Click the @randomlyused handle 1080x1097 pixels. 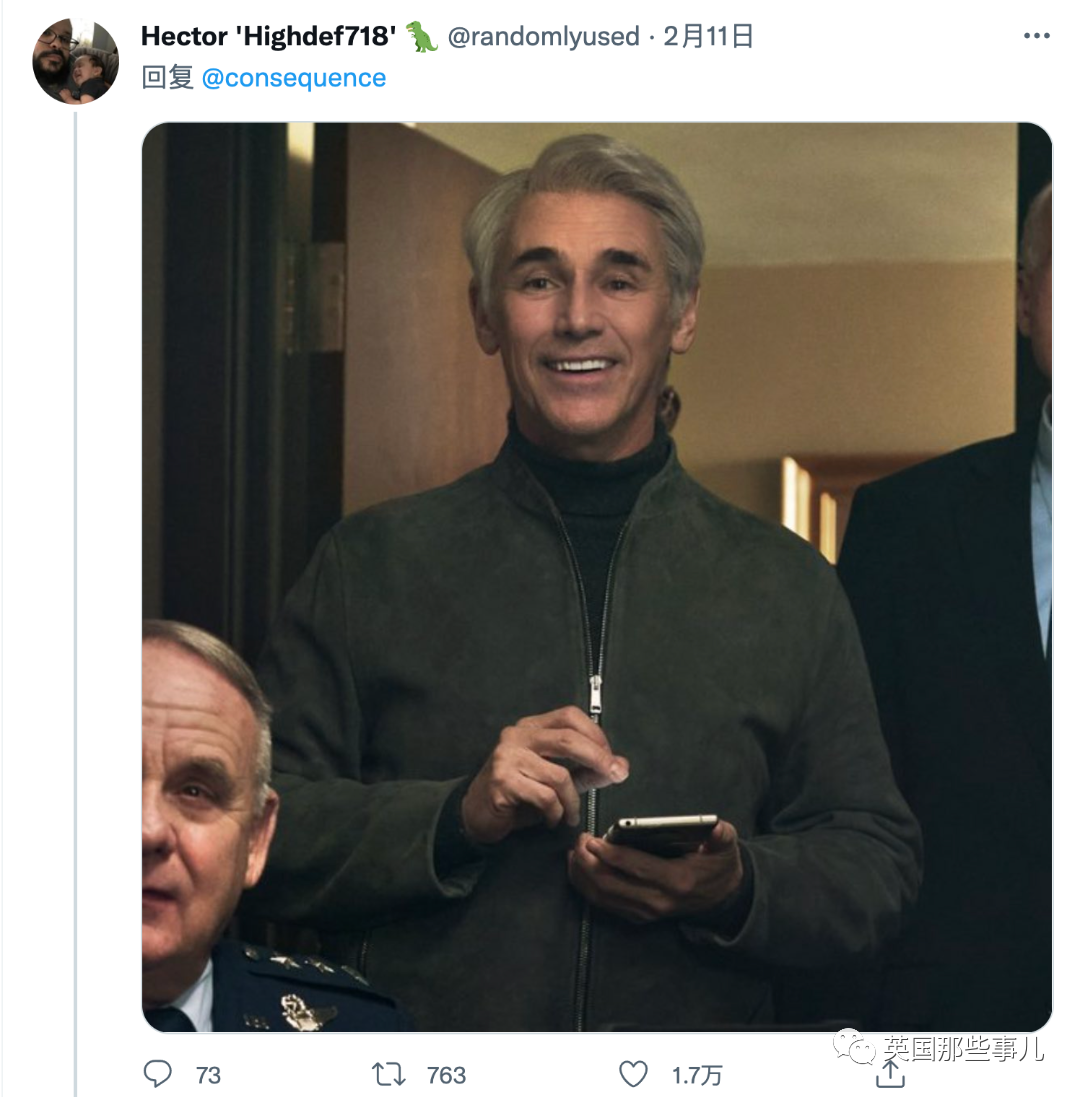point(542,37)
